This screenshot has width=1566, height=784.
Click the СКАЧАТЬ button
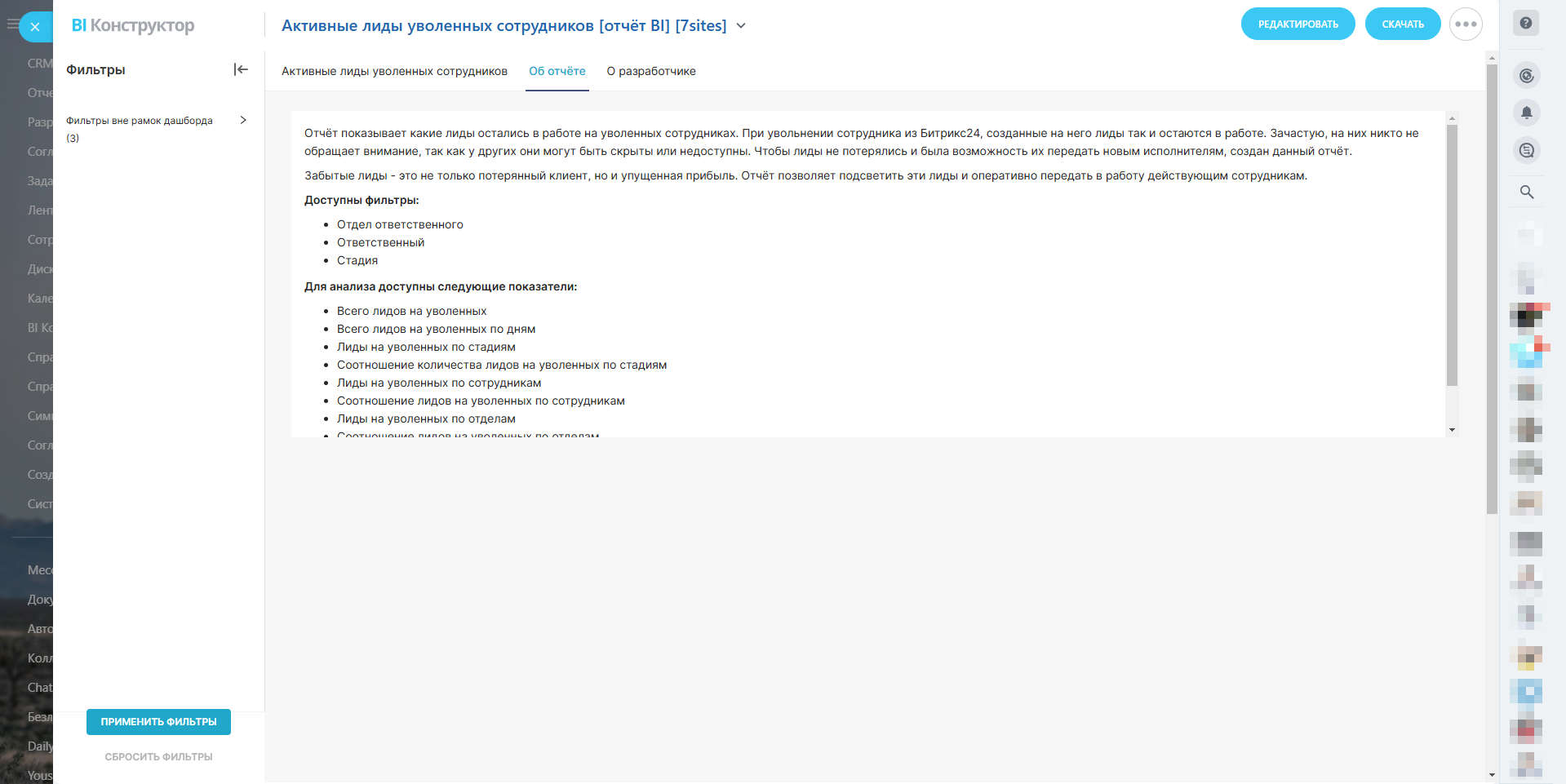pos(1403,24)
